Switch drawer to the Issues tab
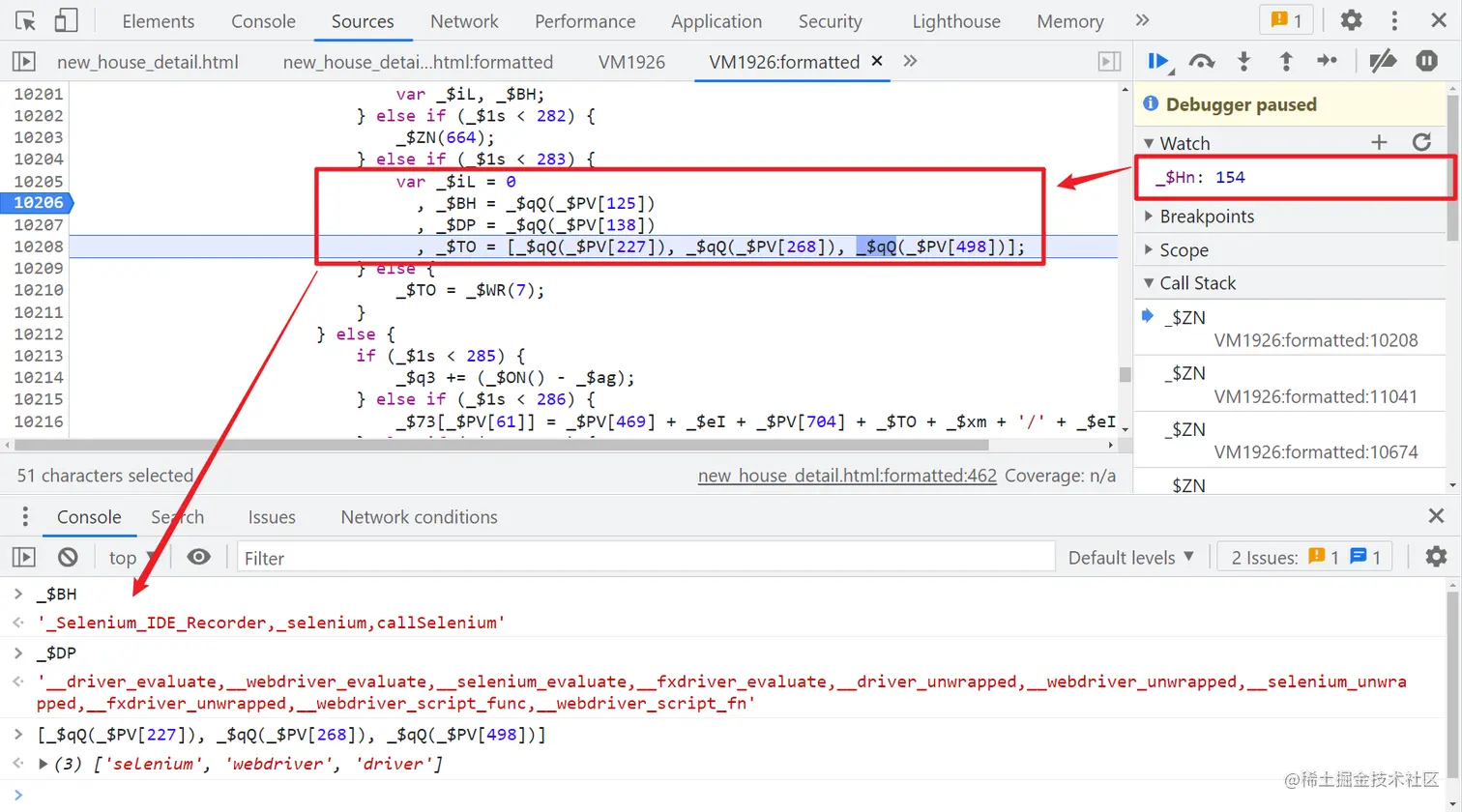This screenshot has width=1462, height=812. 272,517
